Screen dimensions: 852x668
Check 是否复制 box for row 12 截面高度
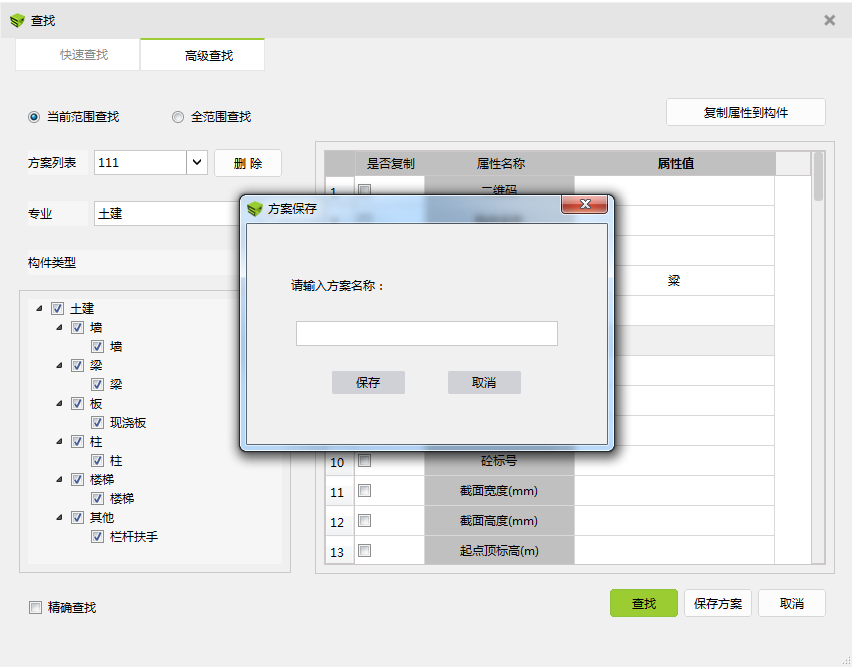(365, 521)
